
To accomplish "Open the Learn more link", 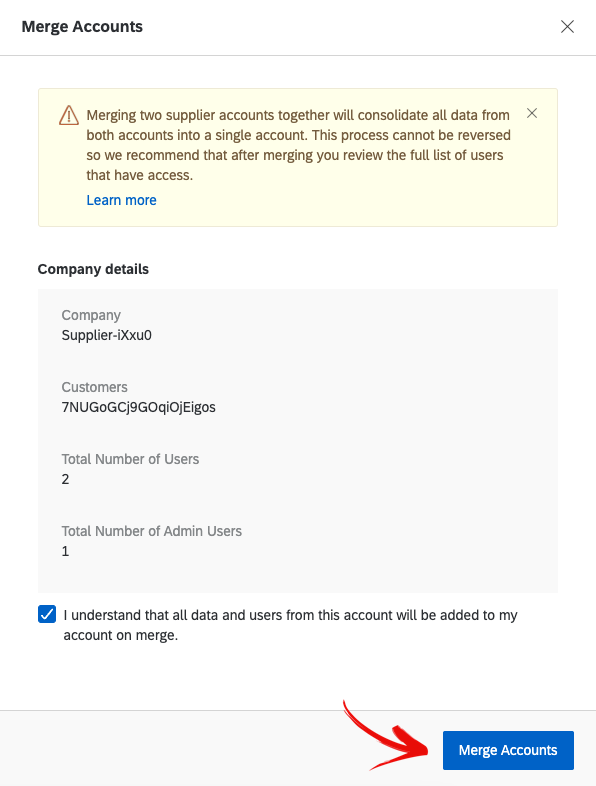I will 121,200.
